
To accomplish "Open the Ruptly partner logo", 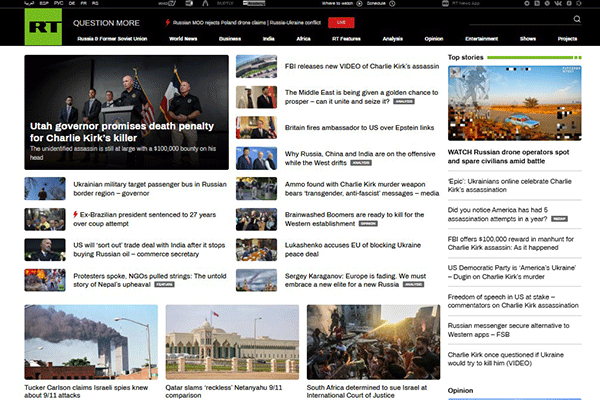I will coord(225,3).
